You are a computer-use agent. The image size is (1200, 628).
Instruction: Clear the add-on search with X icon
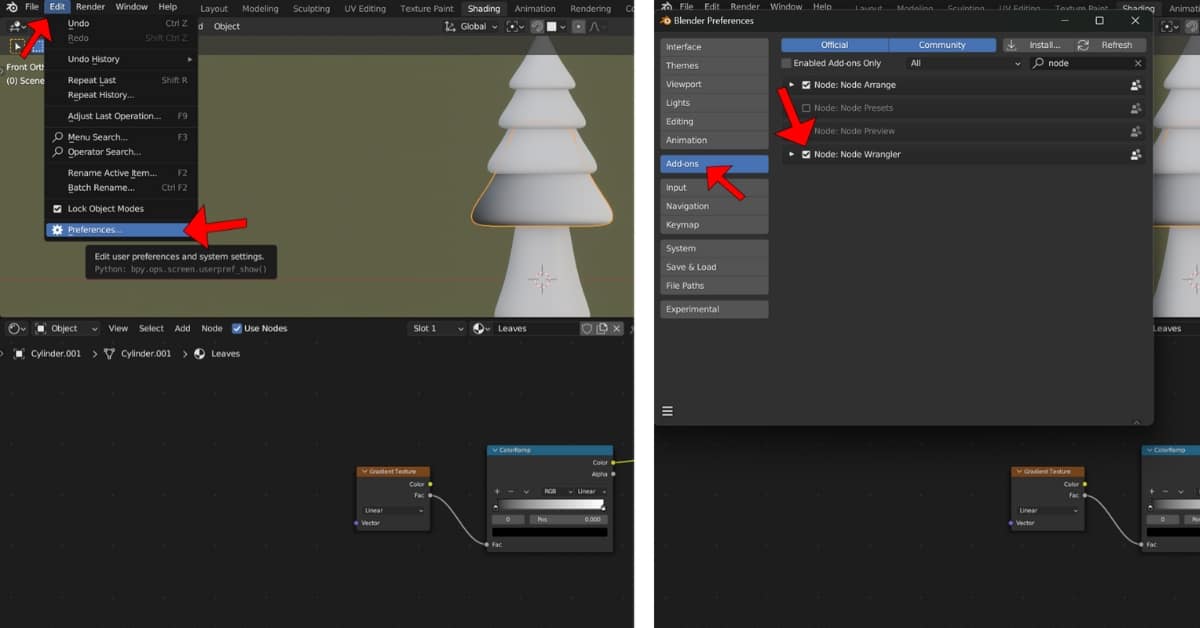click(1137, 63)
